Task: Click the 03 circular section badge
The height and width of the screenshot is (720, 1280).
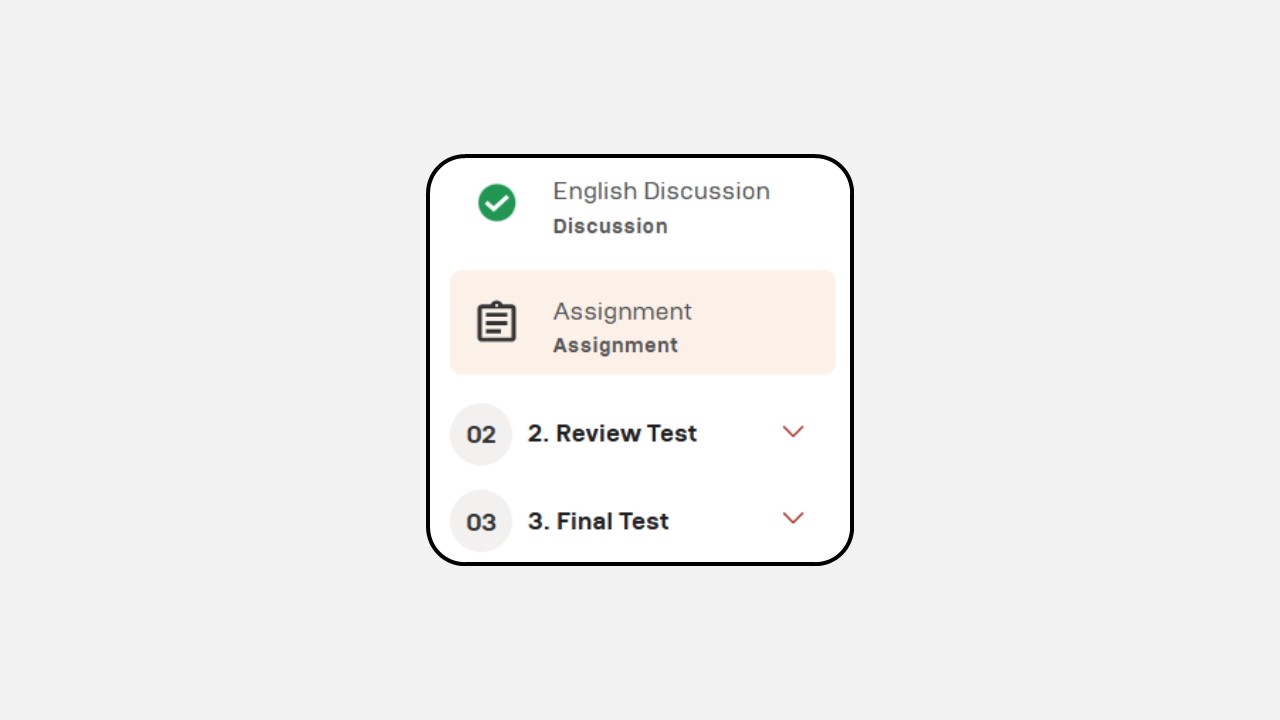Action: (x=481, y=521)
